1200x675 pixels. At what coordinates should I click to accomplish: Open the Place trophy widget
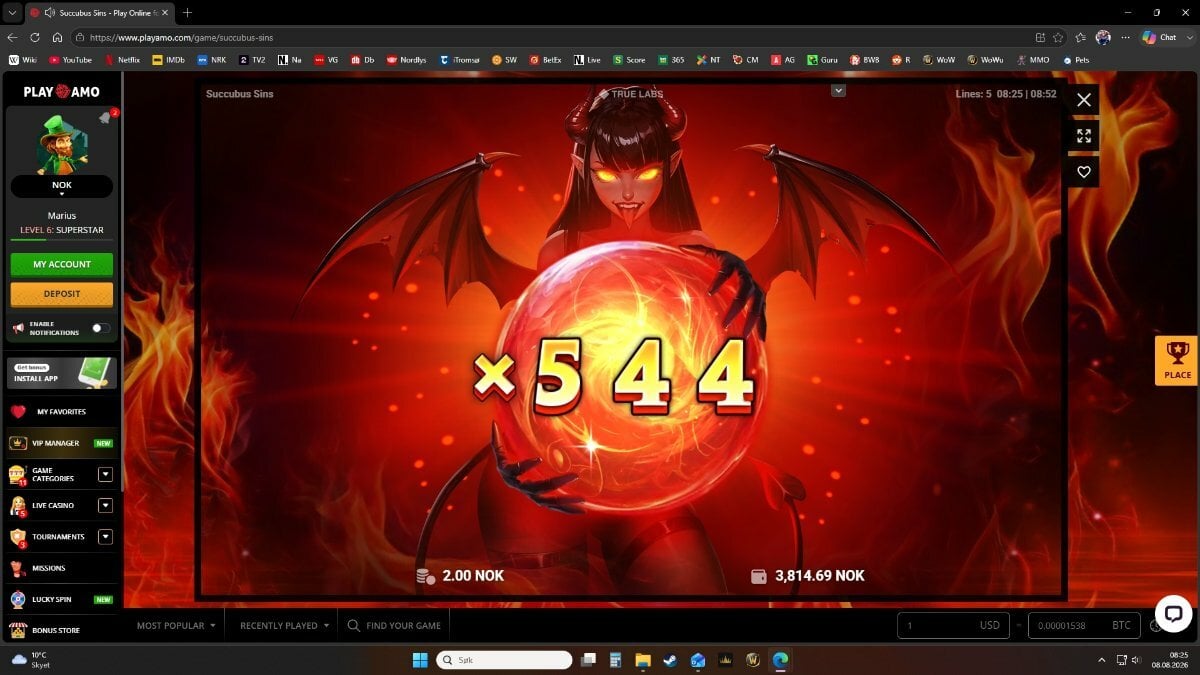coord(1177,361)
